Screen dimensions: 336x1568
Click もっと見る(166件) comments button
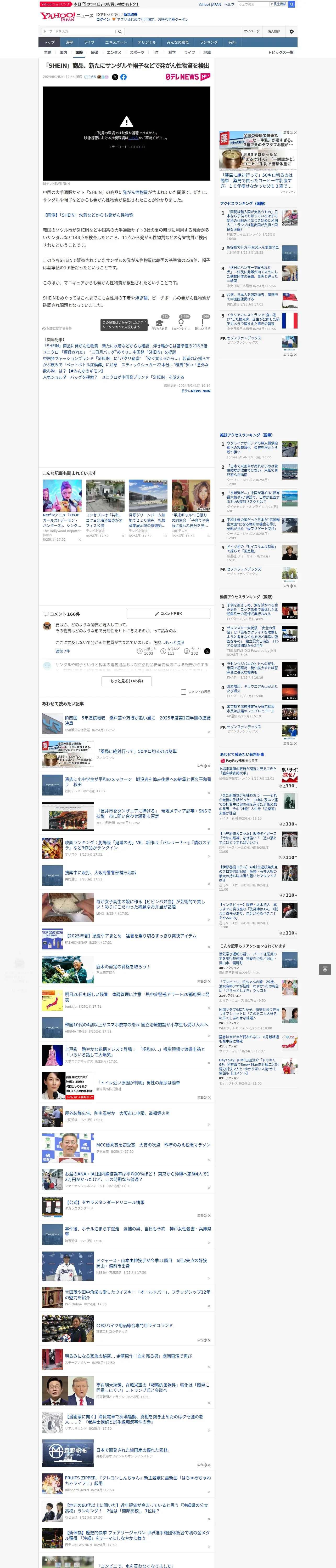[127, 681]
